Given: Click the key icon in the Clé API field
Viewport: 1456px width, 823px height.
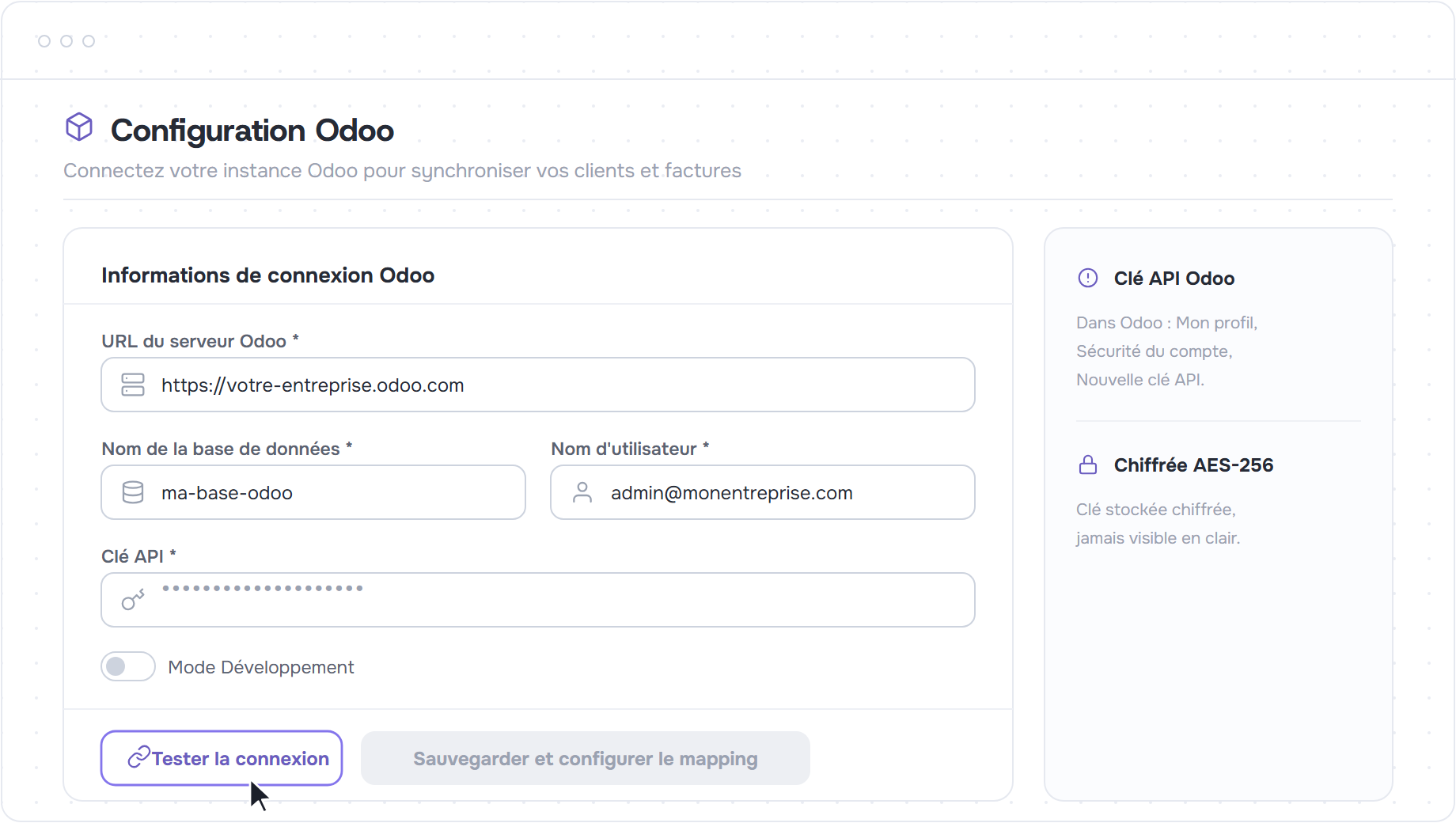Looking at the screenshot, I should pos(133,600).
